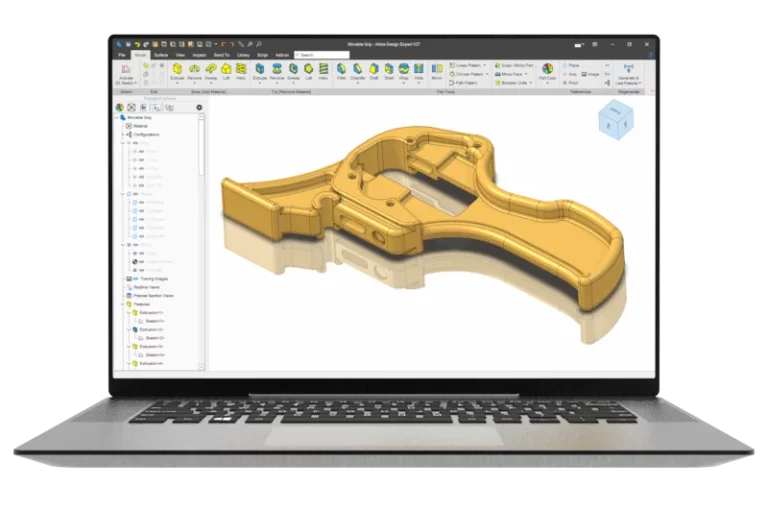Apply the Fillet tool
The width and height of the screenshot is (768, 512).
[x=341, y=72]
